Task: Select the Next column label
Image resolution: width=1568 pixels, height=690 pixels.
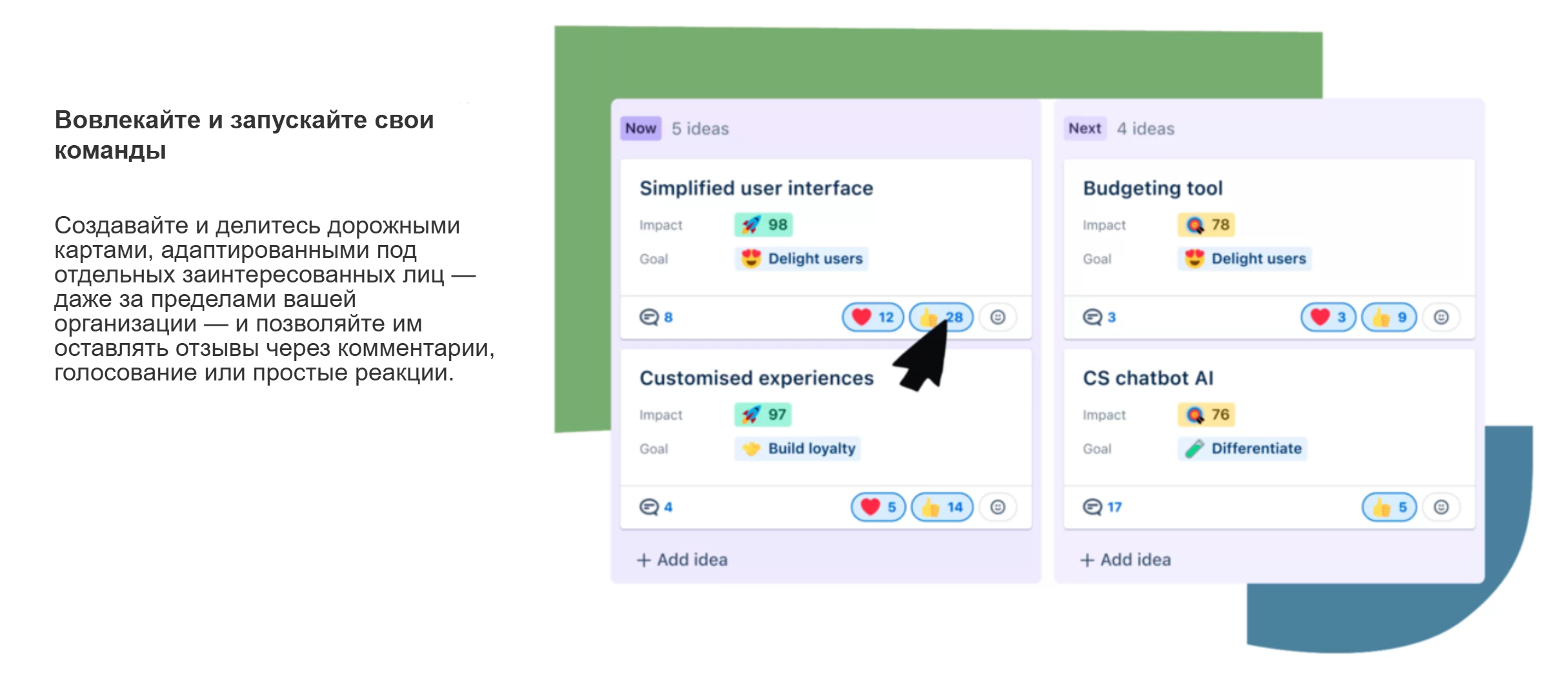Action: (x=1084, y=128)
